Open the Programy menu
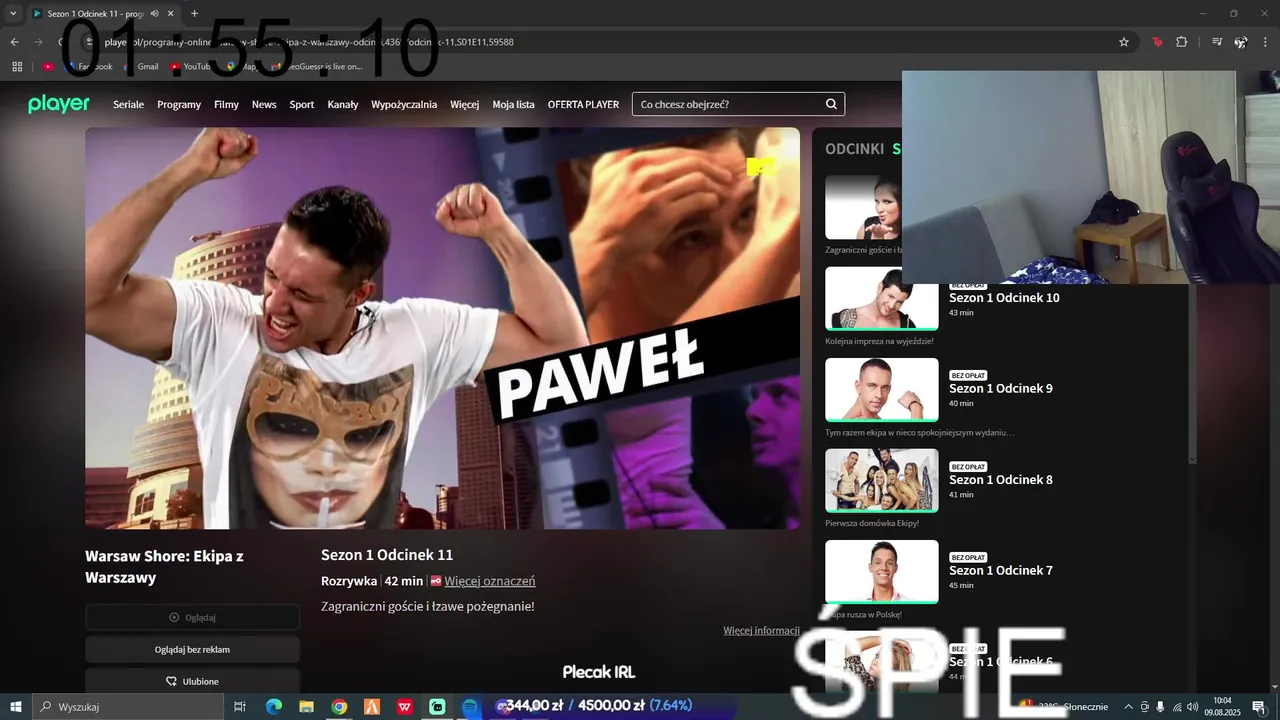 179,104
